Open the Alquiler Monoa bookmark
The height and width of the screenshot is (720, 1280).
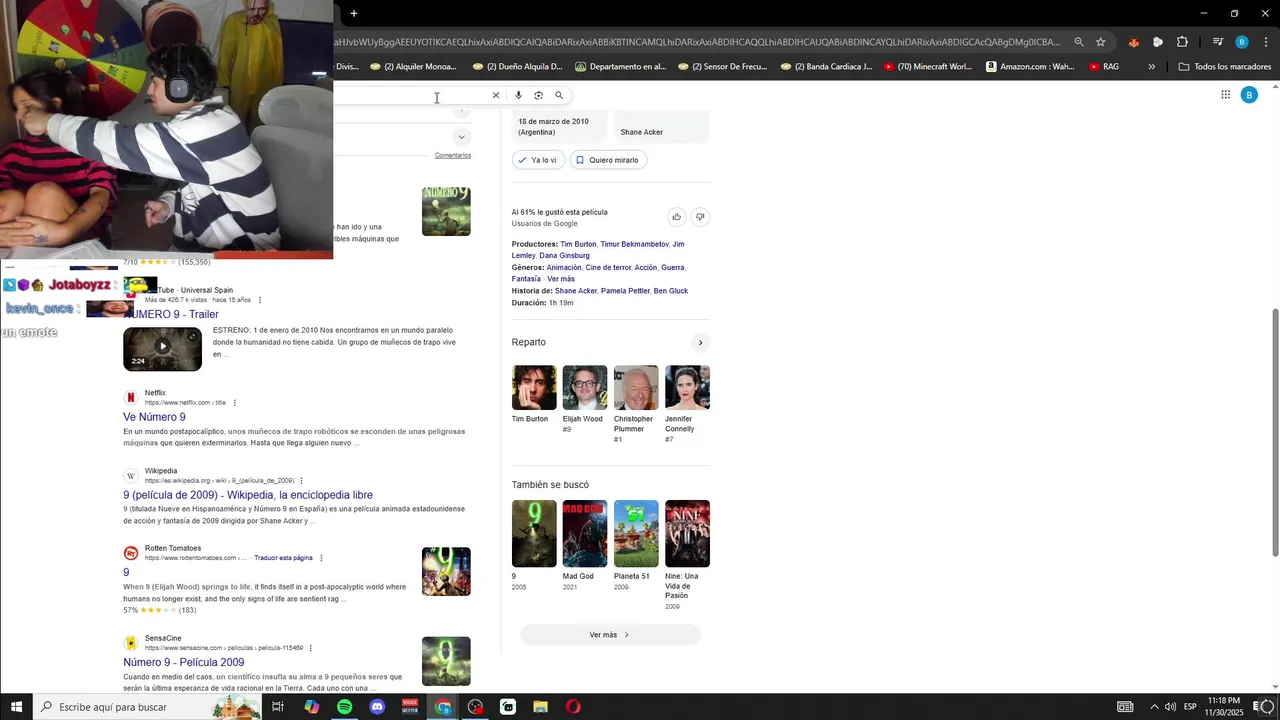413,67
